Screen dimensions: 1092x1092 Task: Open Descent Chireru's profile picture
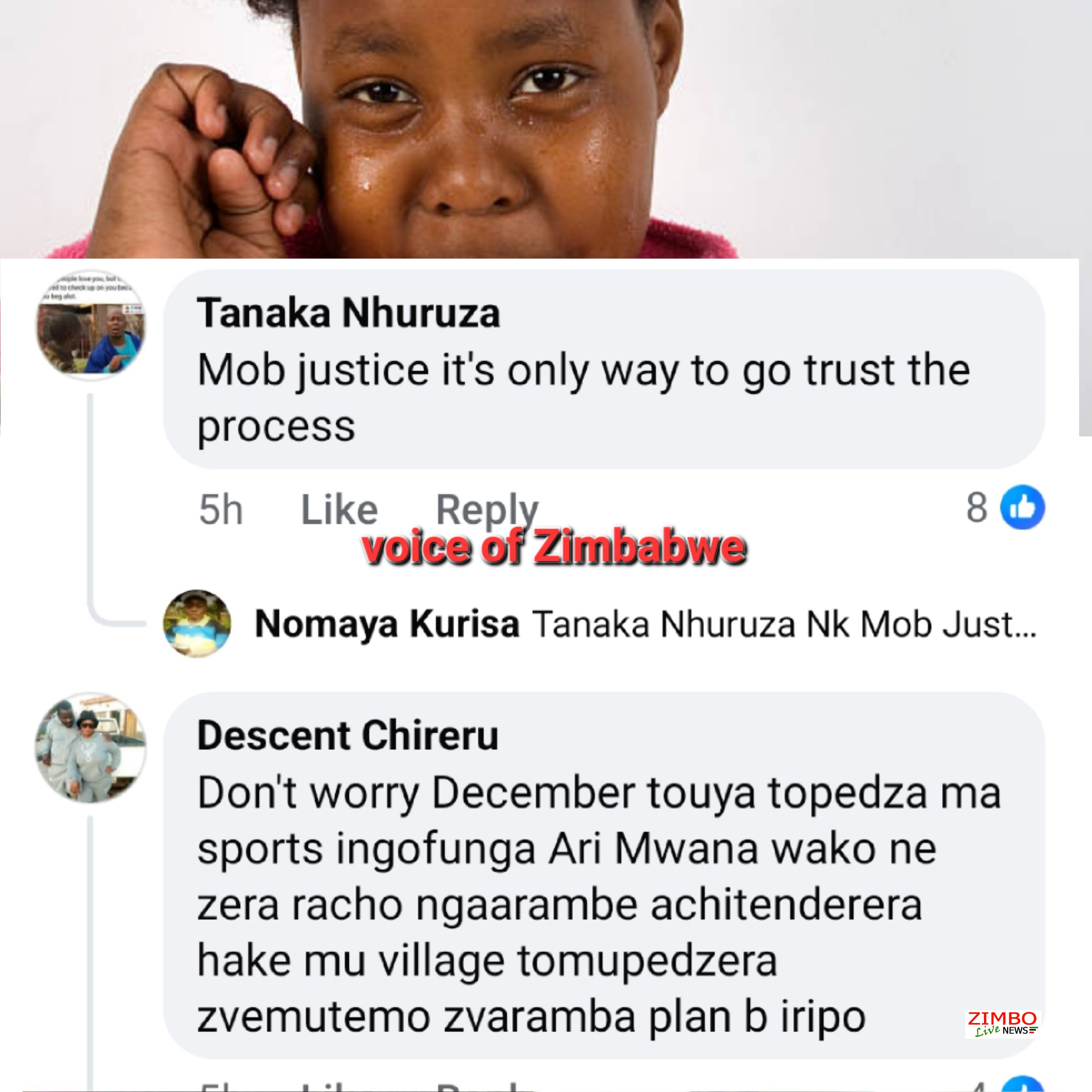click(91, 748)
